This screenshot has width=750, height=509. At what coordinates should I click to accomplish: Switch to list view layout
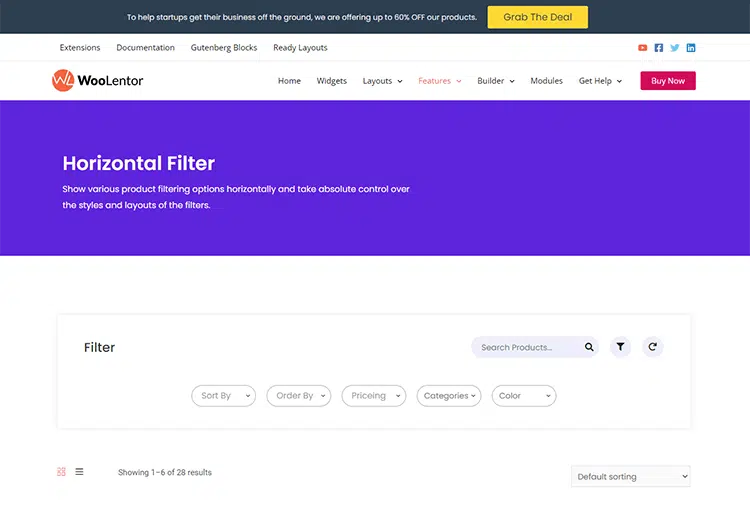point(80,472)
